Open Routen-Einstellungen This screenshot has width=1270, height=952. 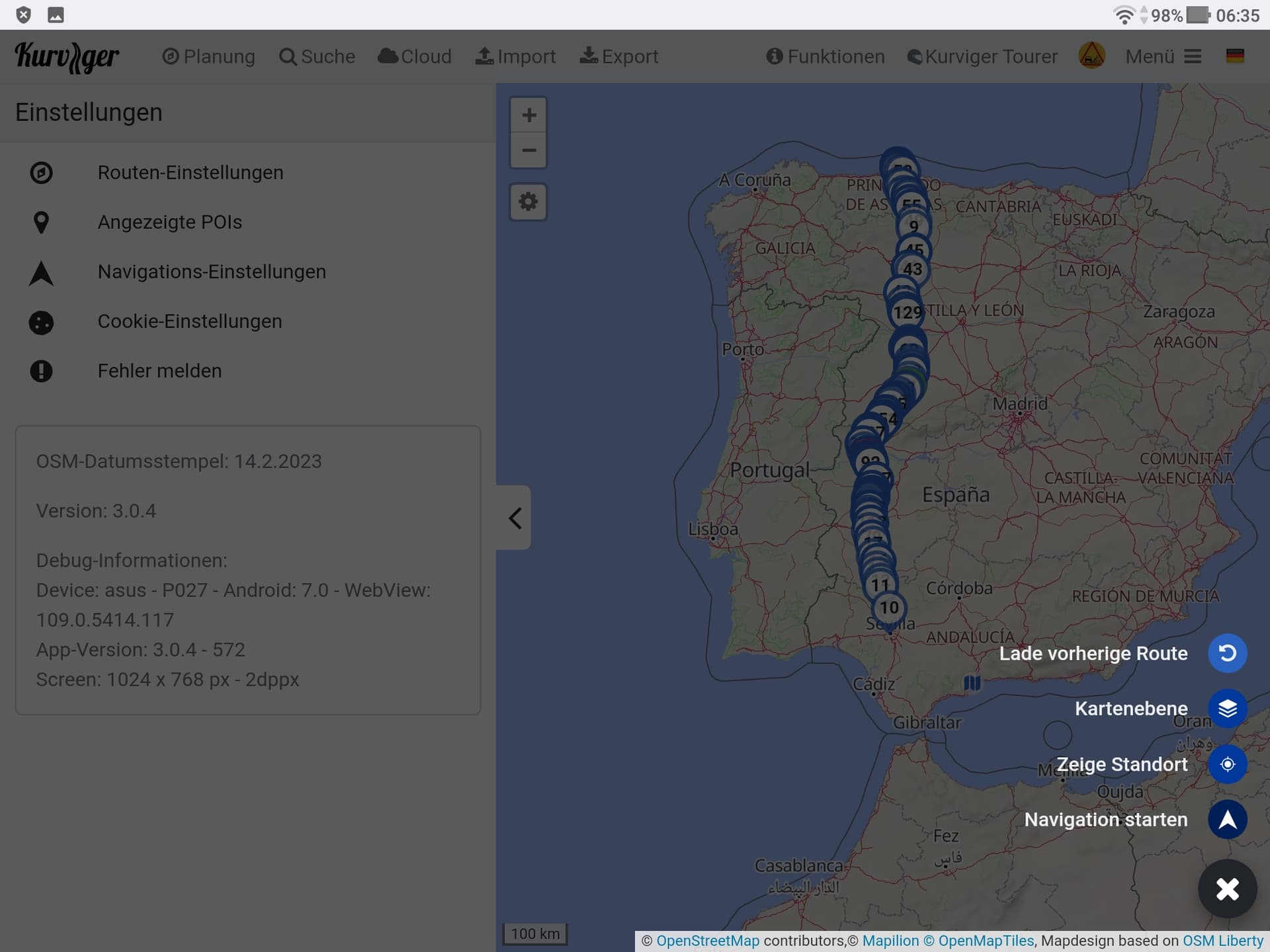point(190,173)
